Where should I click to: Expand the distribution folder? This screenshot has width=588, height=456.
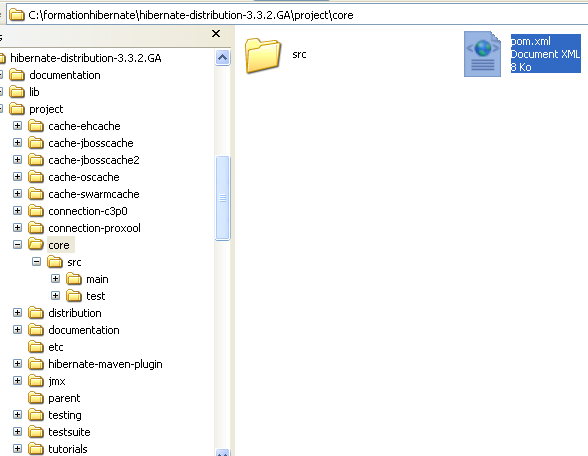(x=17, y=313)
